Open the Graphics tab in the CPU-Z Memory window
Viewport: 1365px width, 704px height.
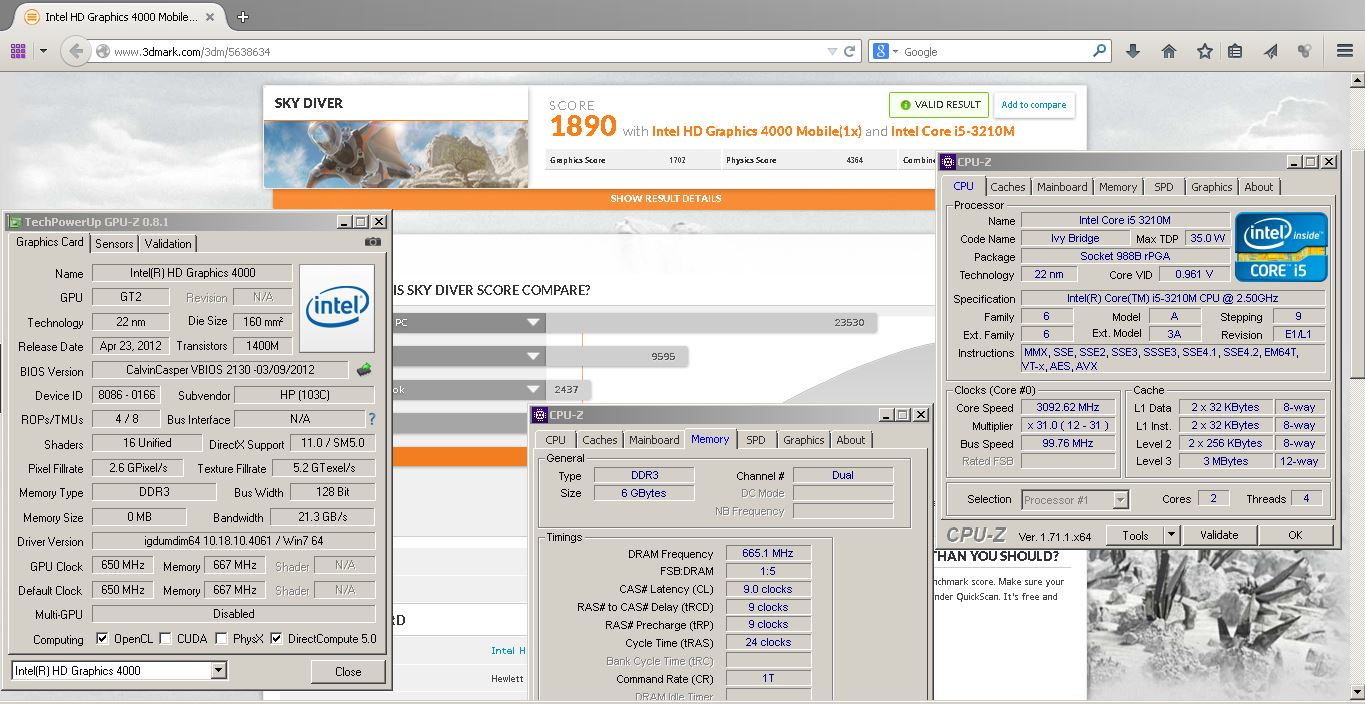click(804, 440)
